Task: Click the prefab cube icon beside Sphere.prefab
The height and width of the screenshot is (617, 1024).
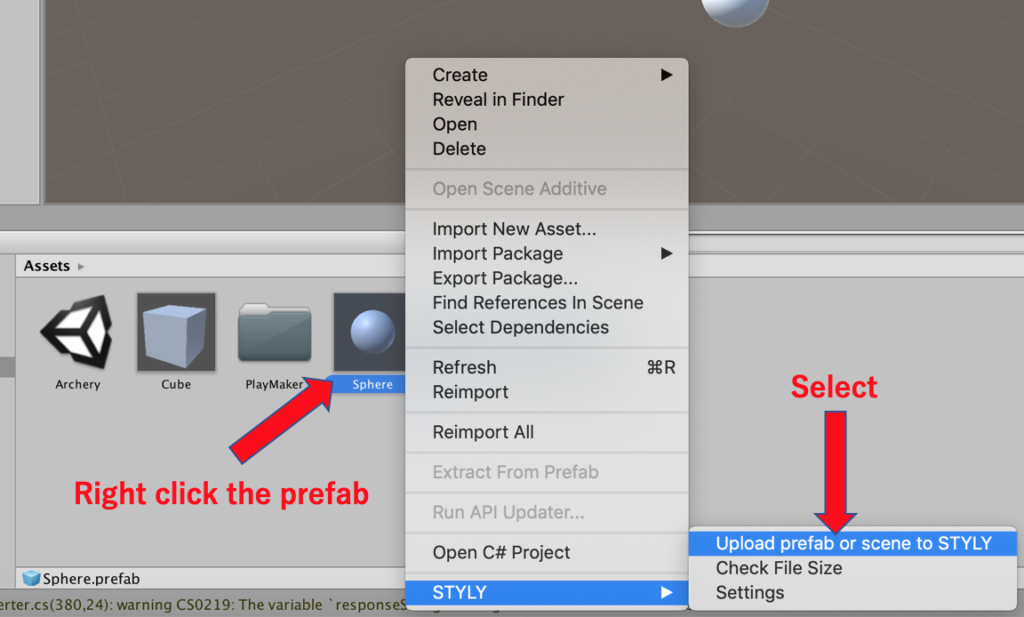Action: [31, 578]
